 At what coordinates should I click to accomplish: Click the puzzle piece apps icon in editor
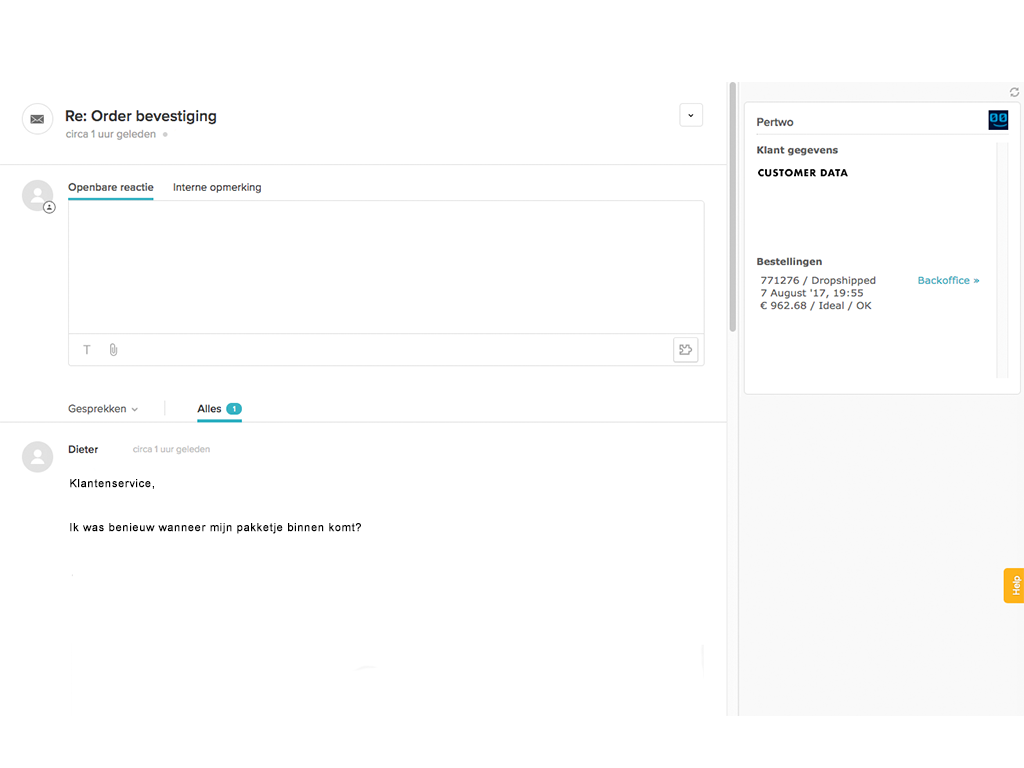click(x=685, y=350)
